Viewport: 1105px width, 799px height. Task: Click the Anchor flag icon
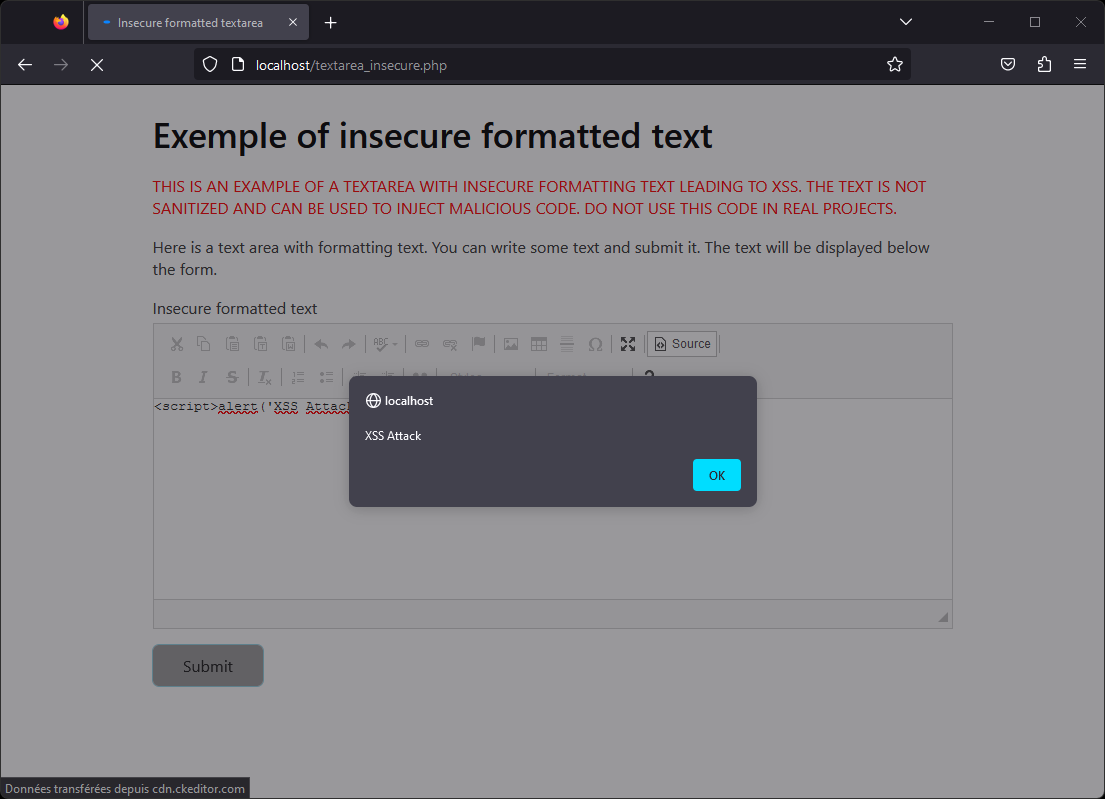click(478, 344)
